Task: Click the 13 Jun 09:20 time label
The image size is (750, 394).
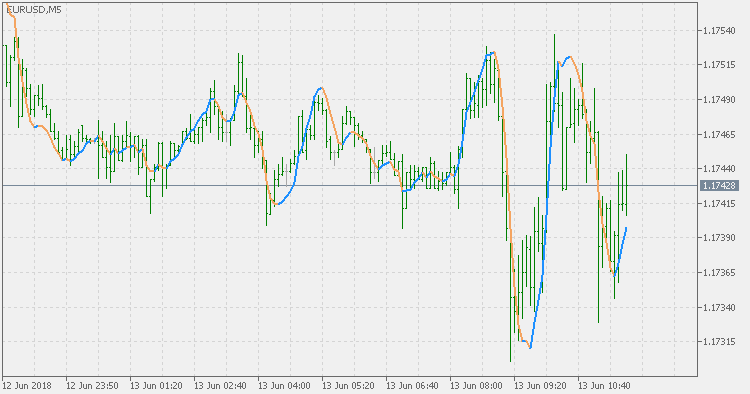Action: [x=540, y=385]
